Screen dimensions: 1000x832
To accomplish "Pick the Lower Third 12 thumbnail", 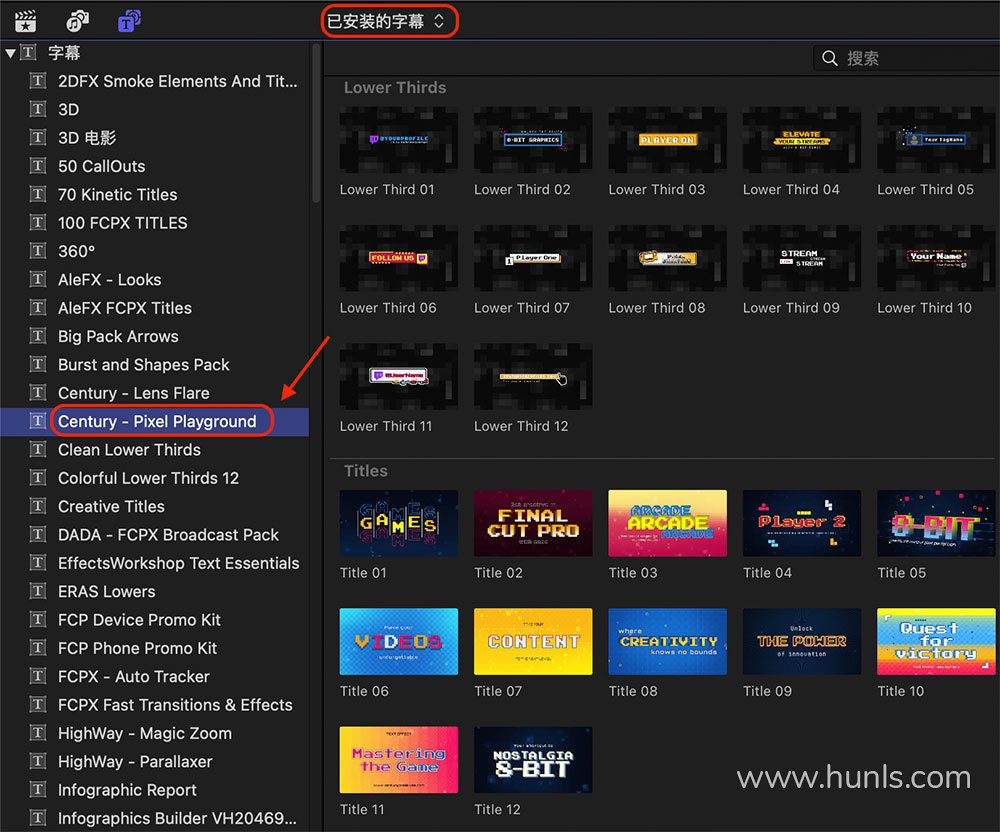I will pyautogui.click(x=533, y=377).
